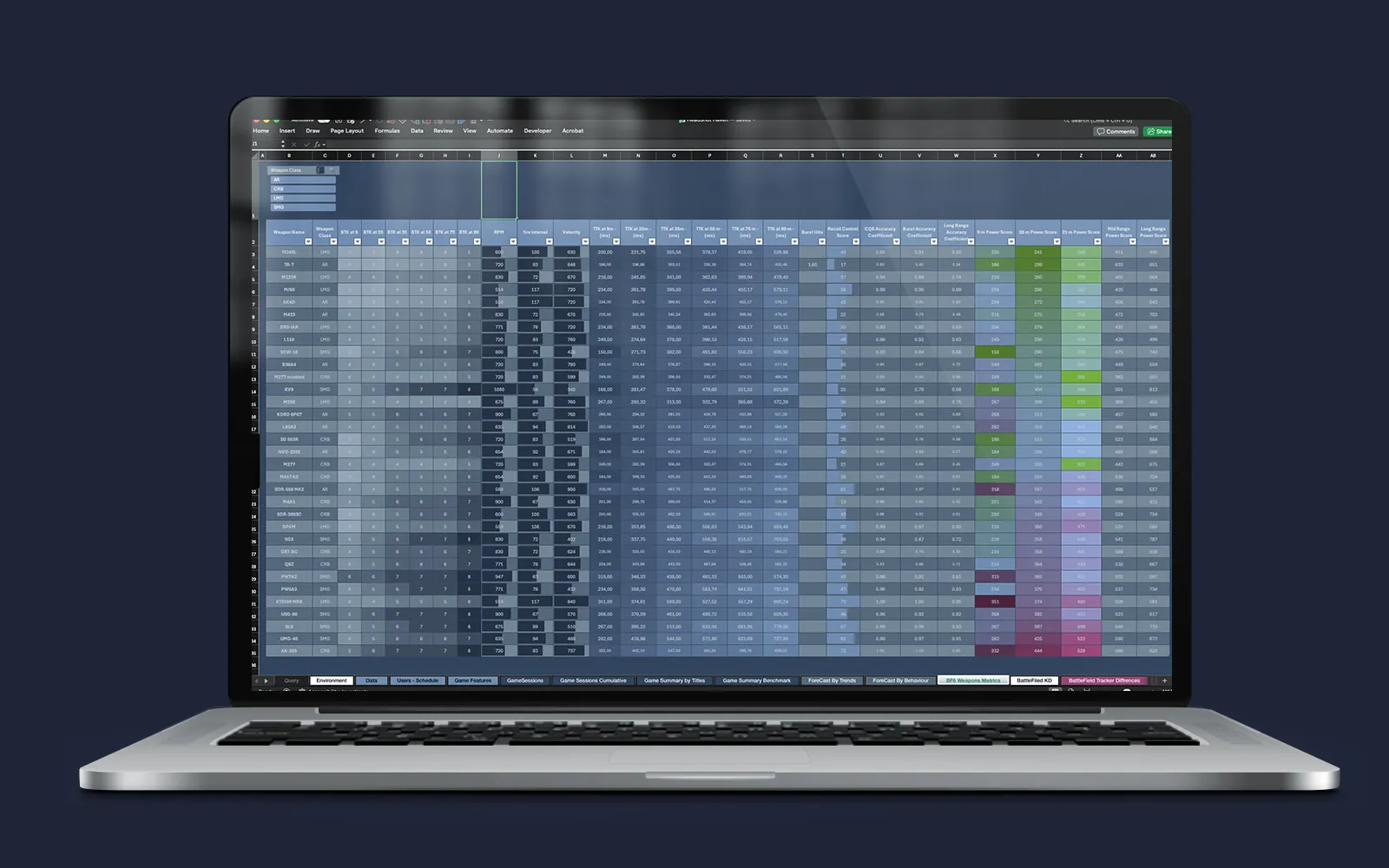Clear the Weapon Class slicer filter
Screen dimensions: 1389x868
[332, 170]
